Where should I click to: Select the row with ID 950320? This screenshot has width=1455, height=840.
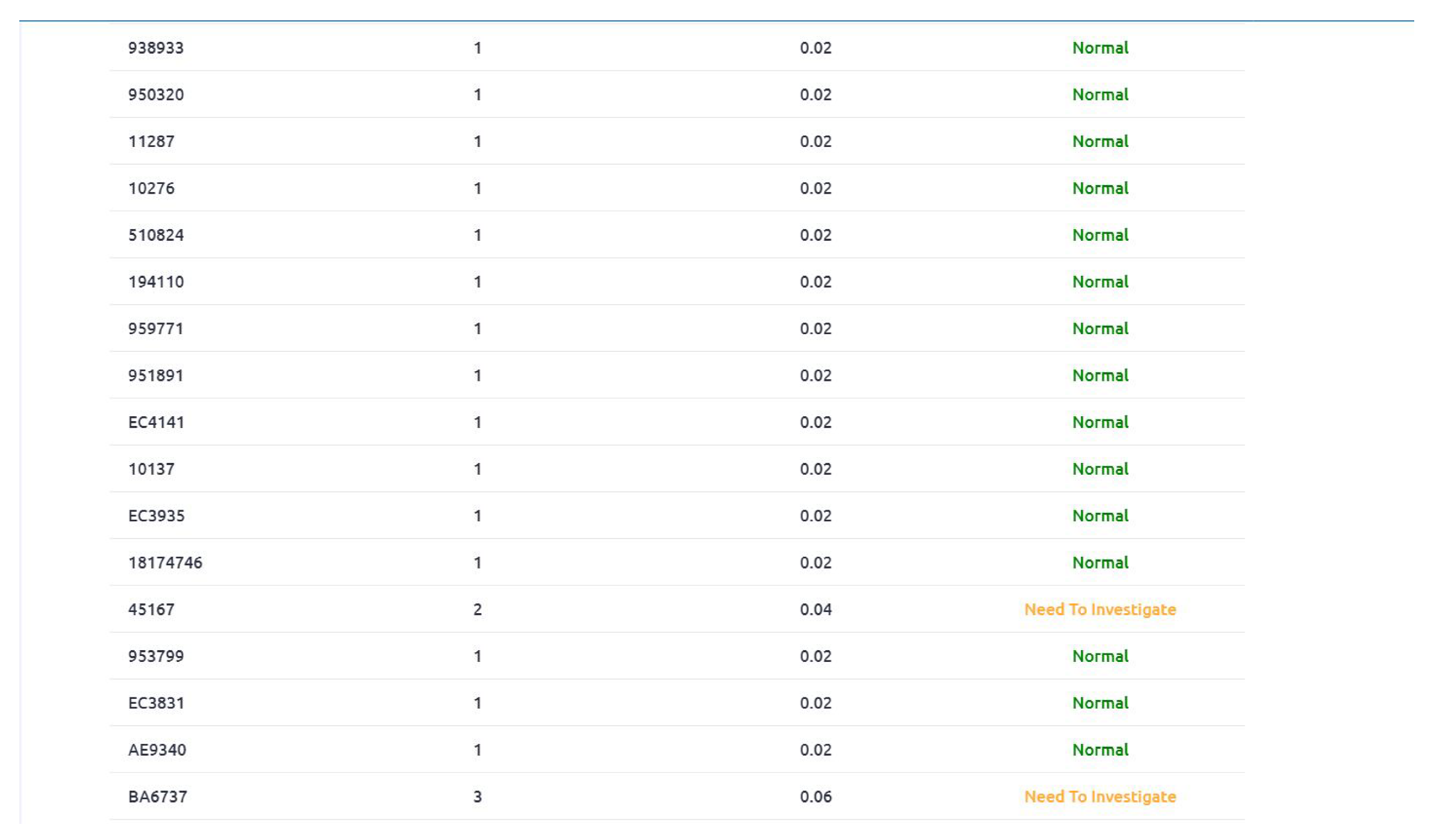(156, 94)
